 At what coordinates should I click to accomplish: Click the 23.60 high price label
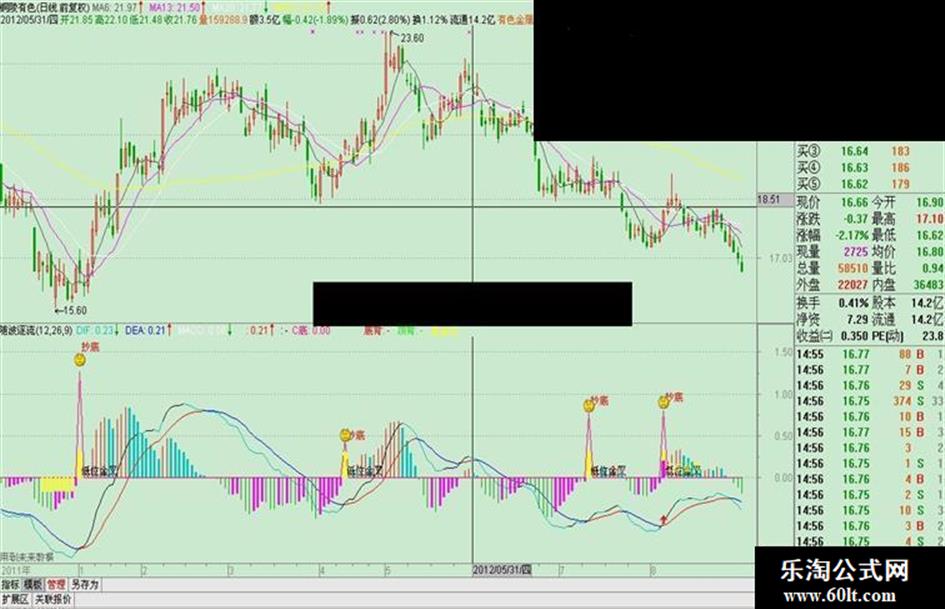(x=412, y=38)
